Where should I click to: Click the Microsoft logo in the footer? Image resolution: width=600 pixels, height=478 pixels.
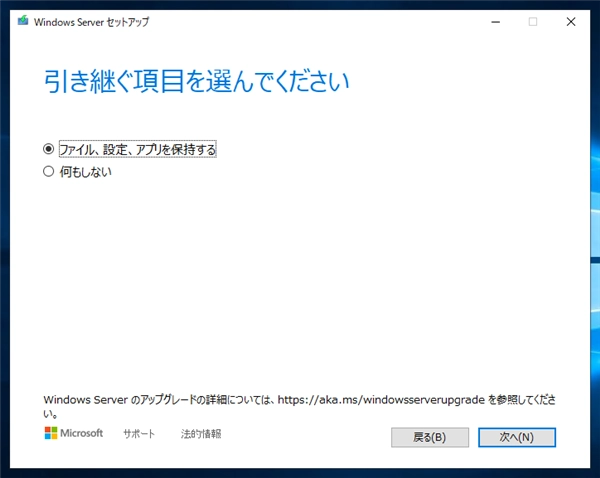pos(73,433)
